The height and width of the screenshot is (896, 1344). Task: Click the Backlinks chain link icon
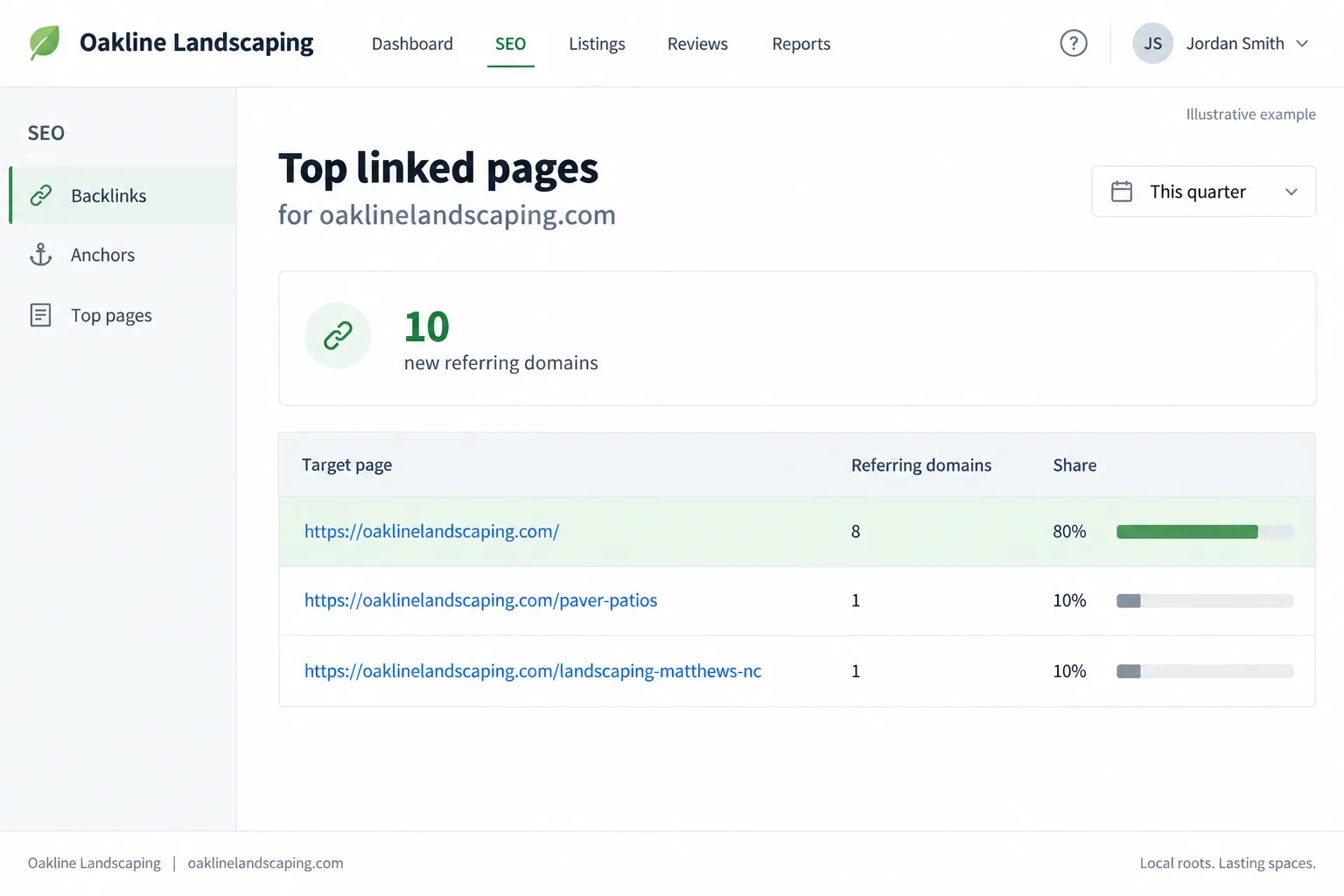(41, 195)
